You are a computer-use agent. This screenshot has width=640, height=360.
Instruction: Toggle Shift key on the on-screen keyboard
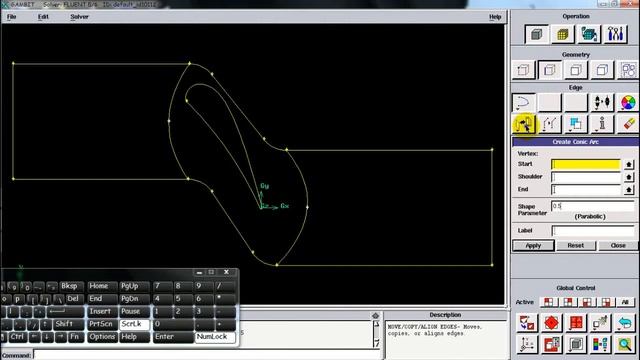click(68, 324)
